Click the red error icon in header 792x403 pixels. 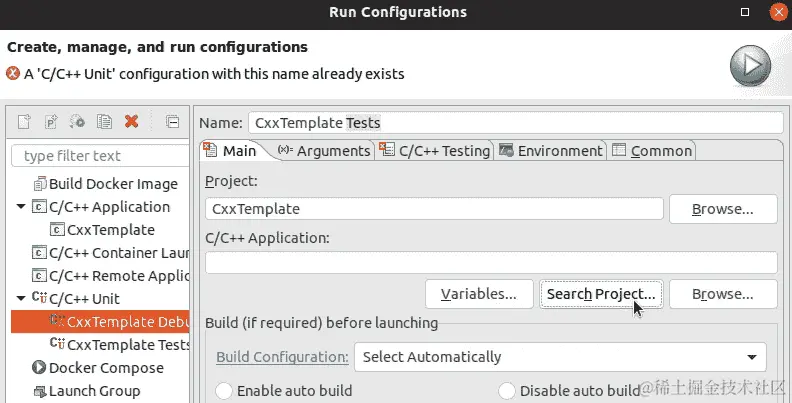(x=13, y=74)
